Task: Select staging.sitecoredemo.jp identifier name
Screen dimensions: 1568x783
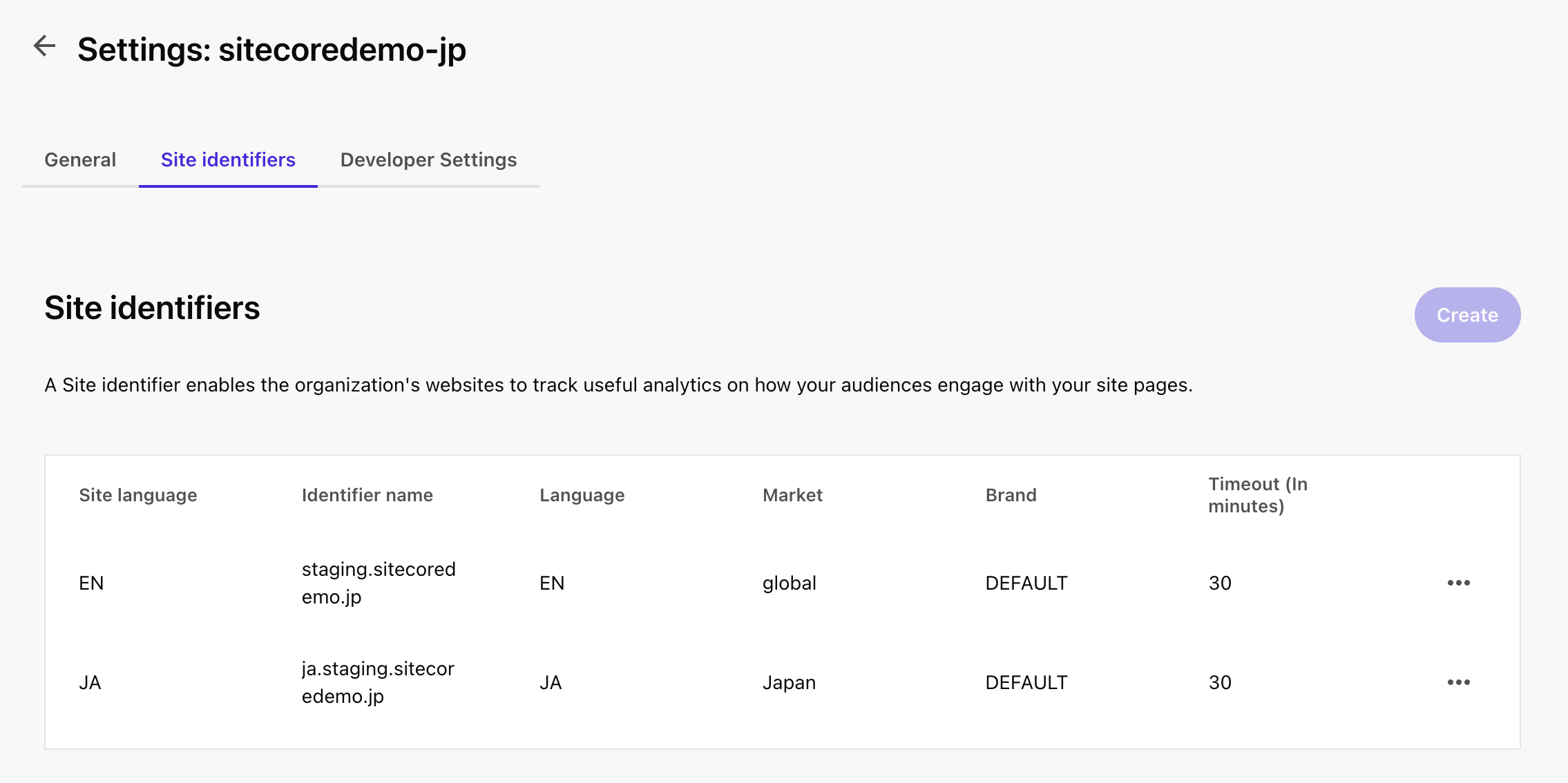Action: tap(379, 583)
